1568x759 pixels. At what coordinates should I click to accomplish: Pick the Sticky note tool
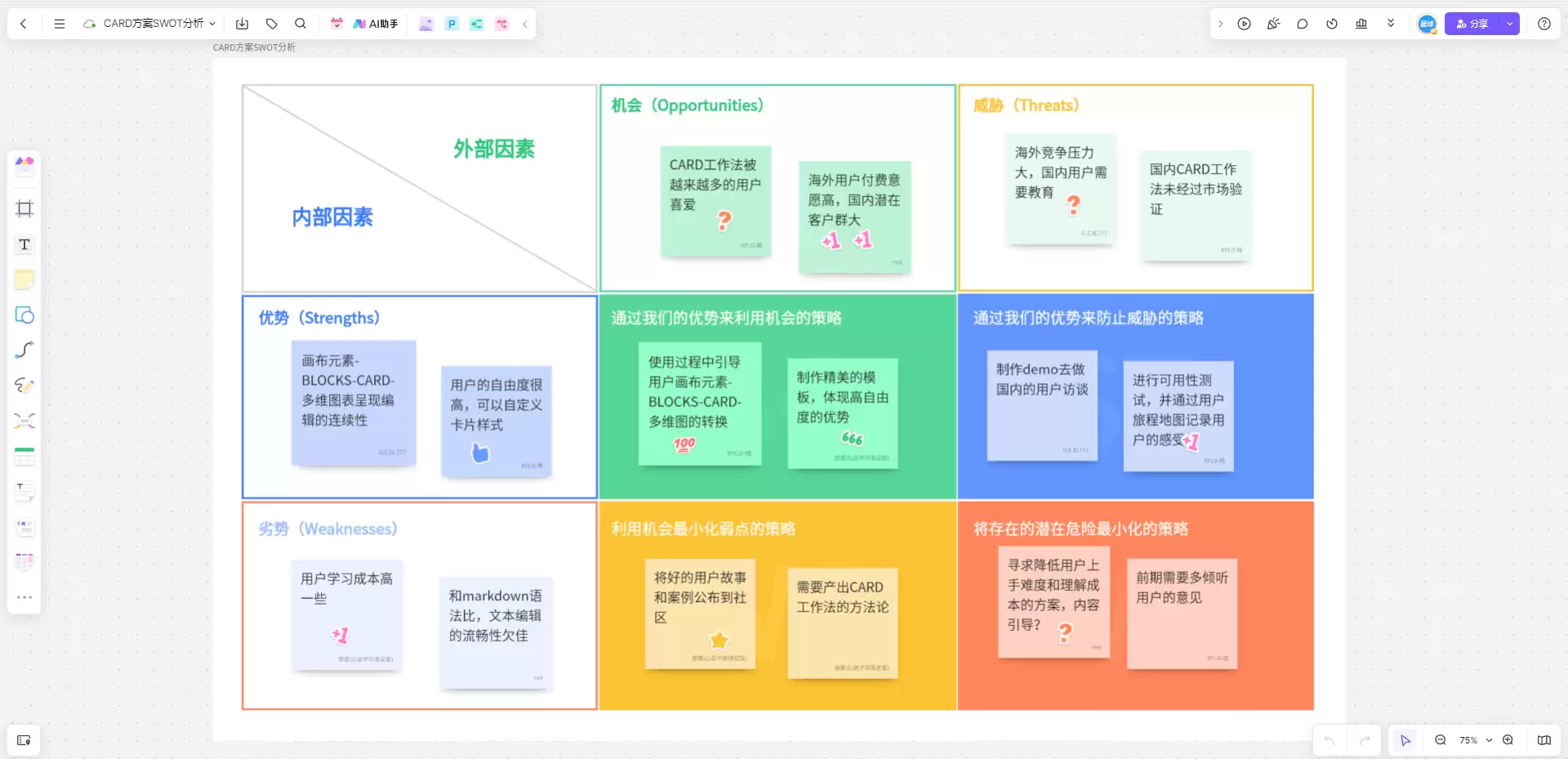click(x=24, y=279)
